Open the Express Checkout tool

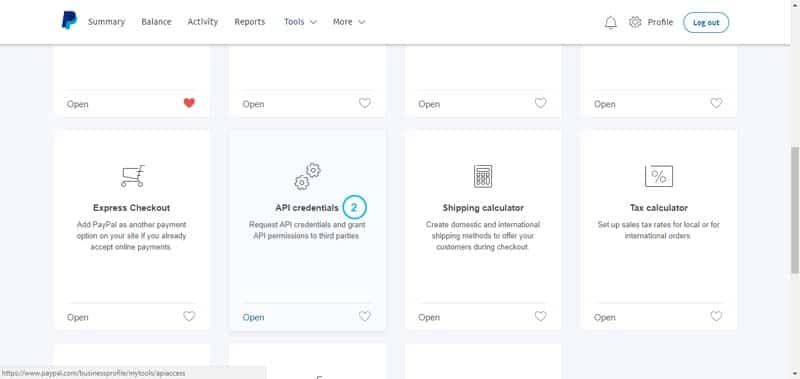(x=78, y=317)
